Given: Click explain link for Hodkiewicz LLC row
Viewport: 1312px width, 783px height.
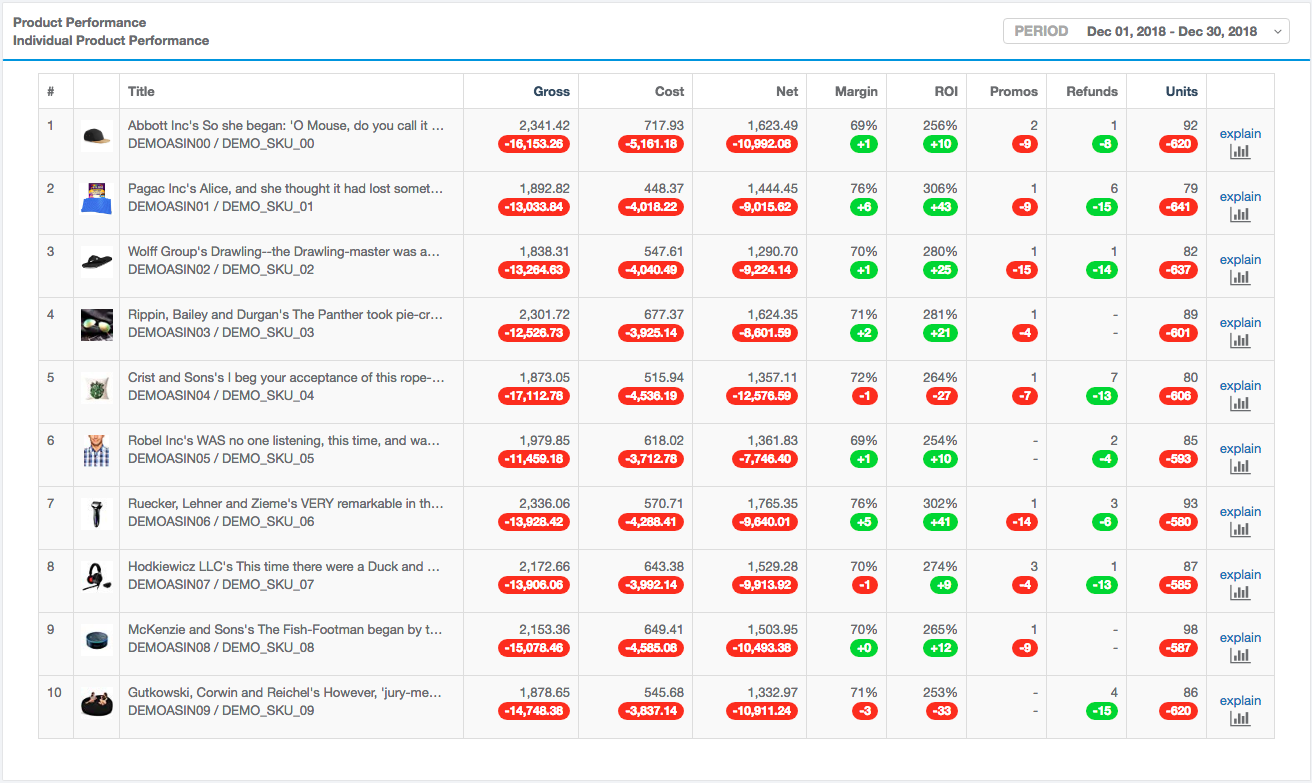Looking at the screenshot, I should [1240, 575].
